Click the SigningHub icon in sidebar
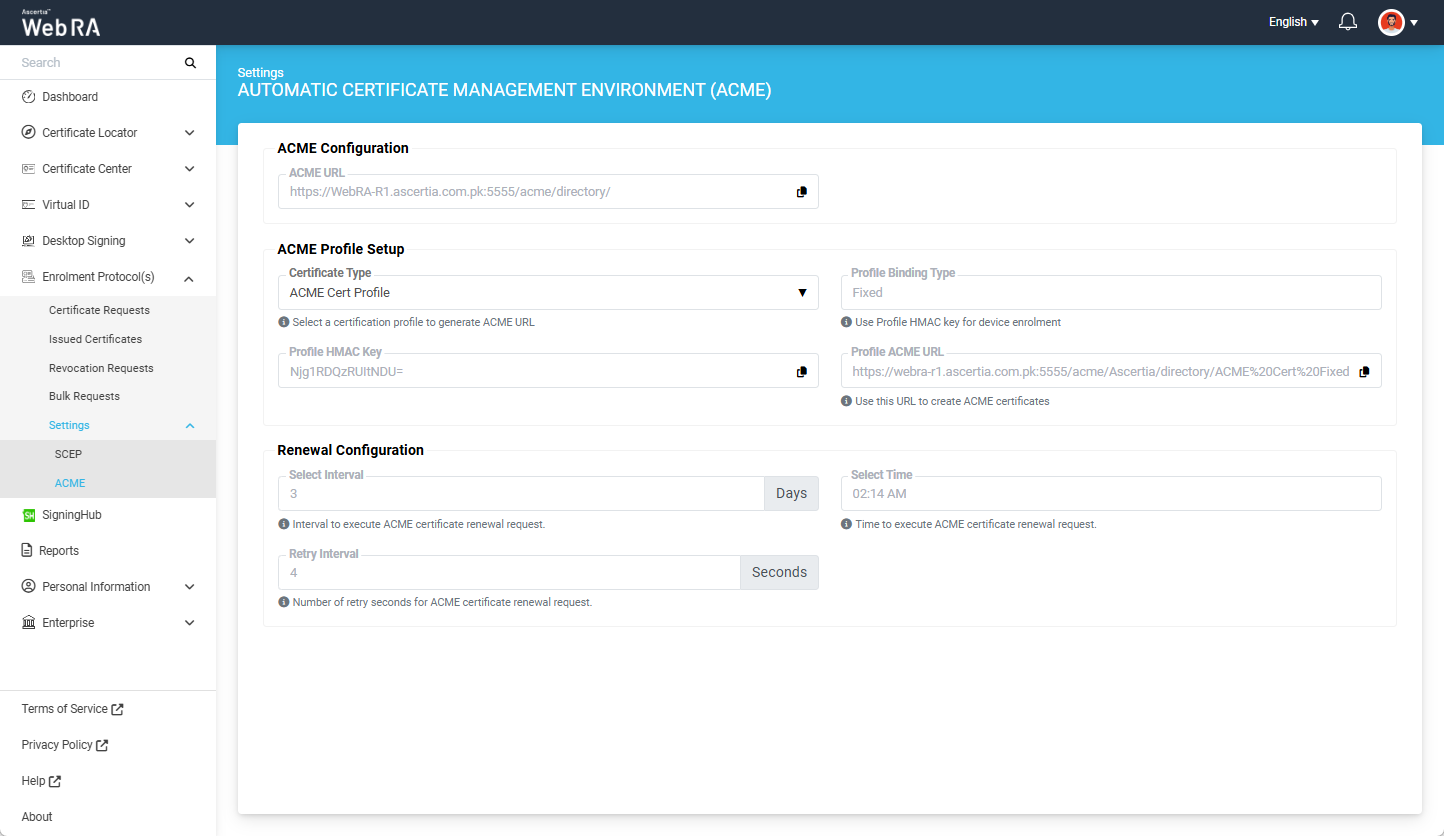The image size is (1444, 836). 29,515
